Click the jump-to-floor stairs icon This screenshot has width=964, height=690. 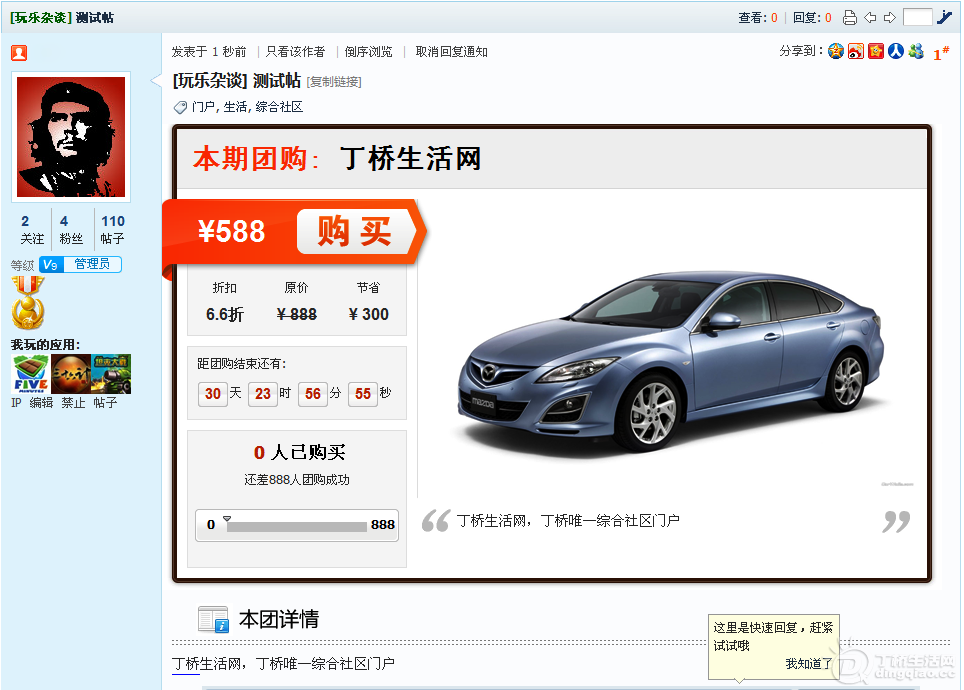[x=944, y=17]
